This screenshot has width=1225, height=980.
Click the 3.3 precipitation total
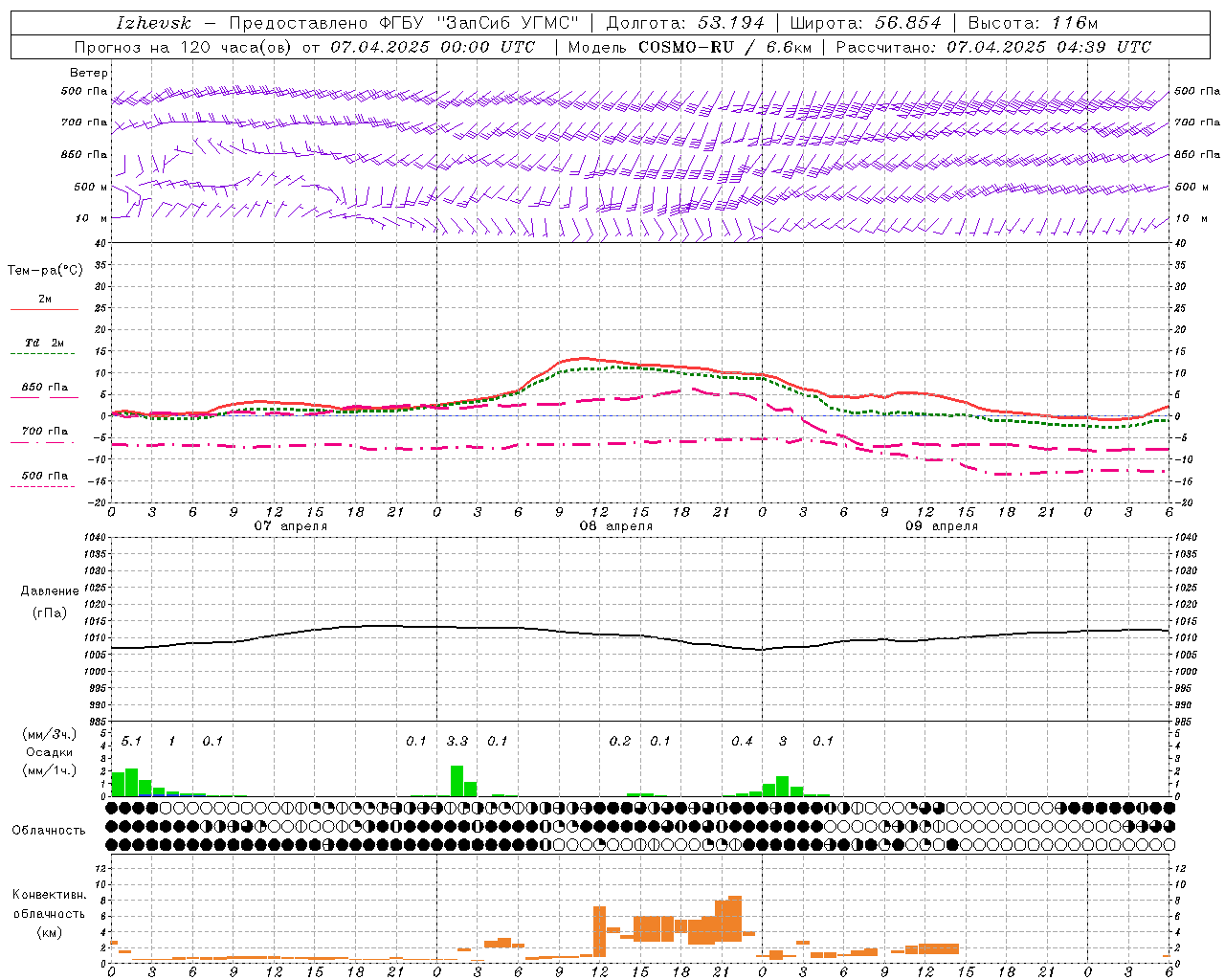(x=457, y=741)
